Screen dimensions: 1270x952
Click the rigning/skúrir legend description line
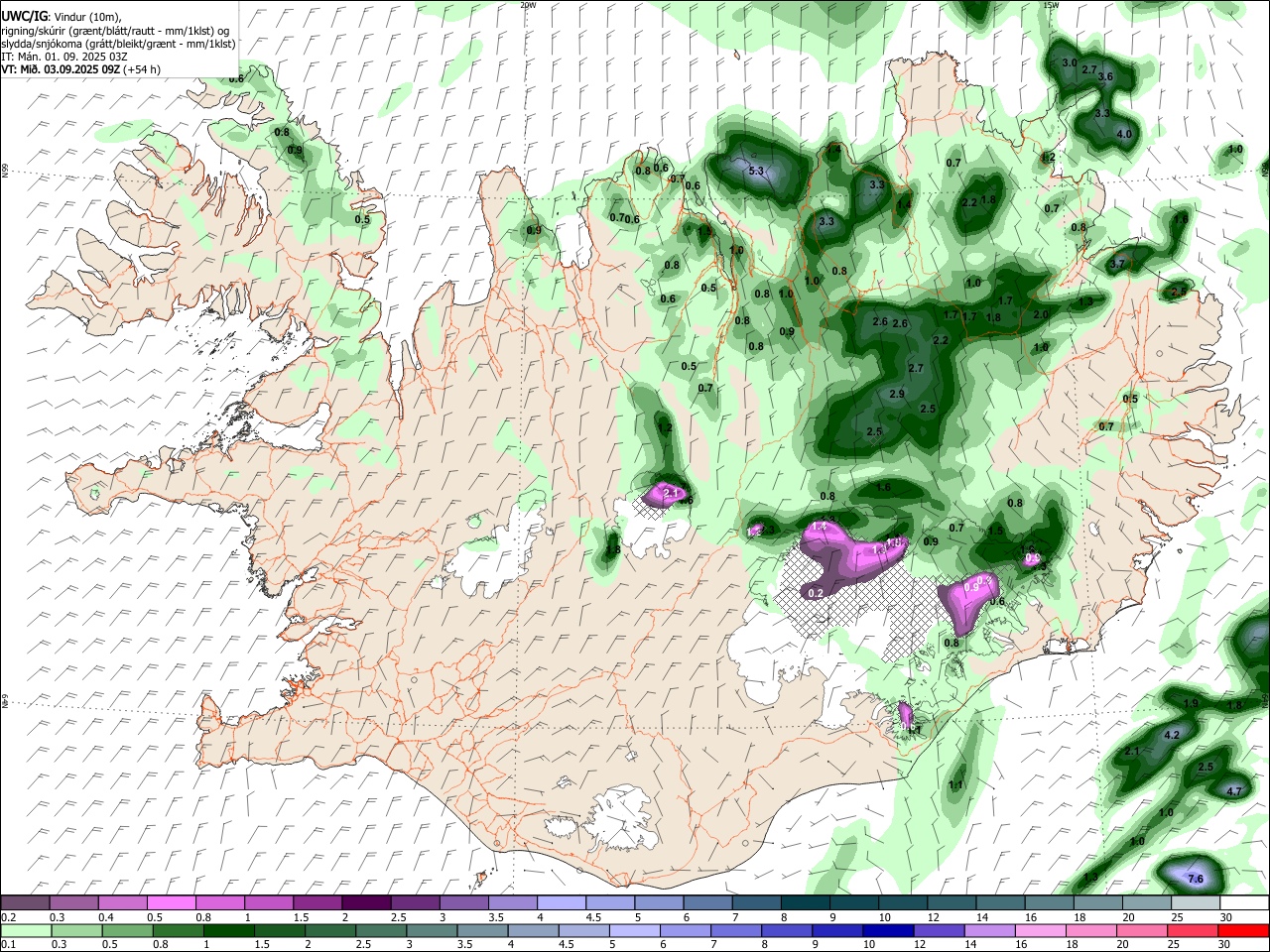tap(115, 30)
